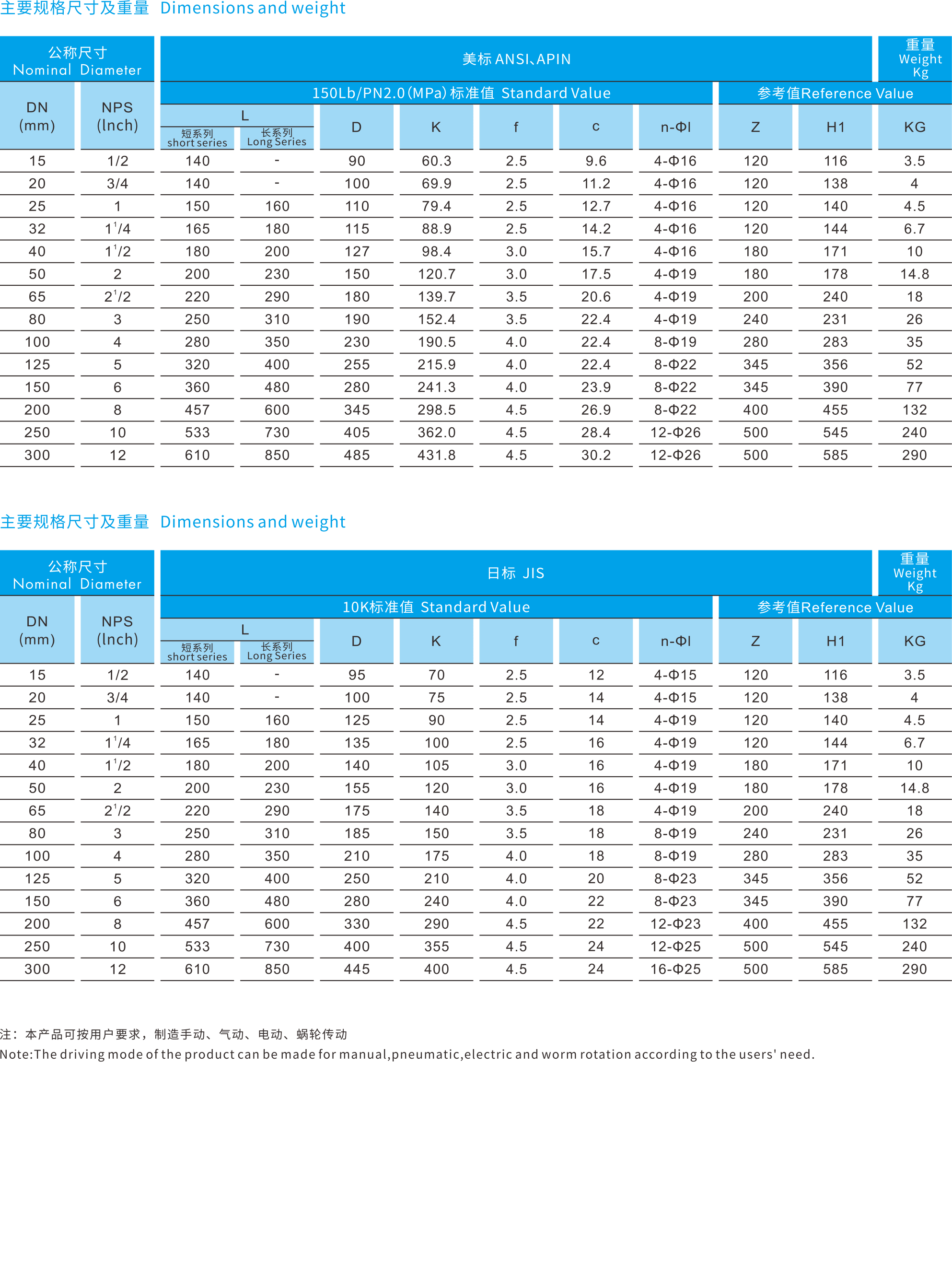Click the '重量 Weight Kg' header of JIS table
952x1274 pixels.
[x=915, y=573]
